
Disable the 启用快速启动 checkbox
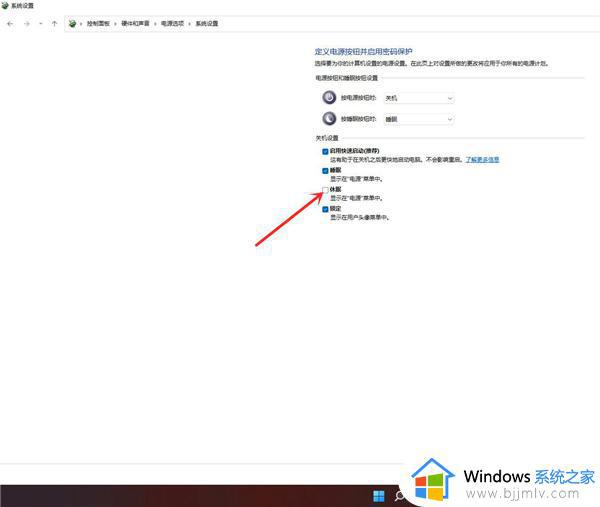pos(325,151)
